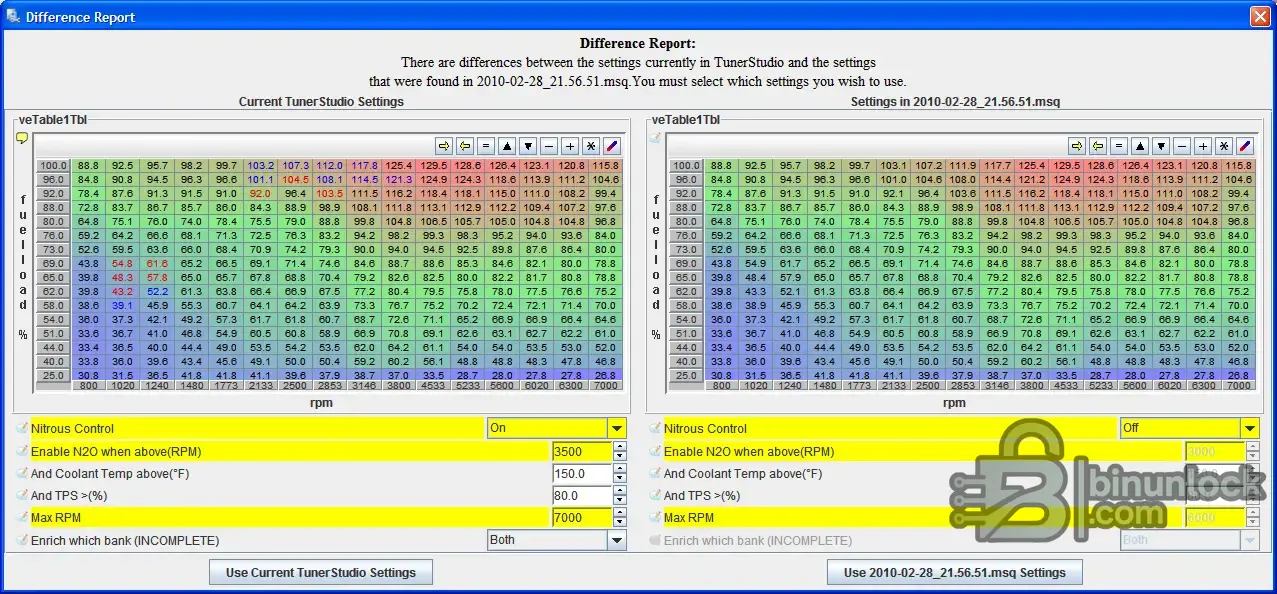Decrement current Enable N2O RPM spinner down arrow
This screenshot has height=594, width=1277.
(x=620, y=456)
